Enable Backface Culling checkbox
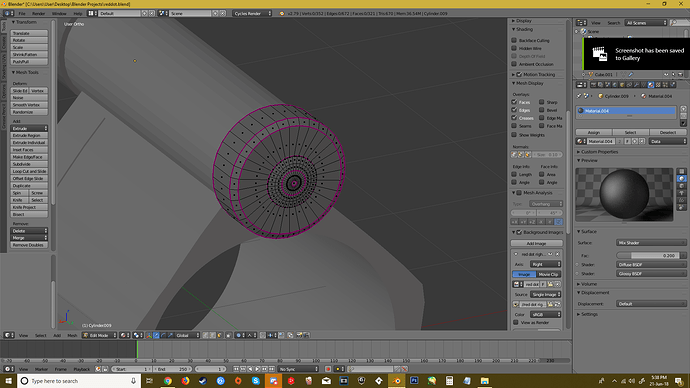This screenshot has width=690, height=388. [514, 40]
